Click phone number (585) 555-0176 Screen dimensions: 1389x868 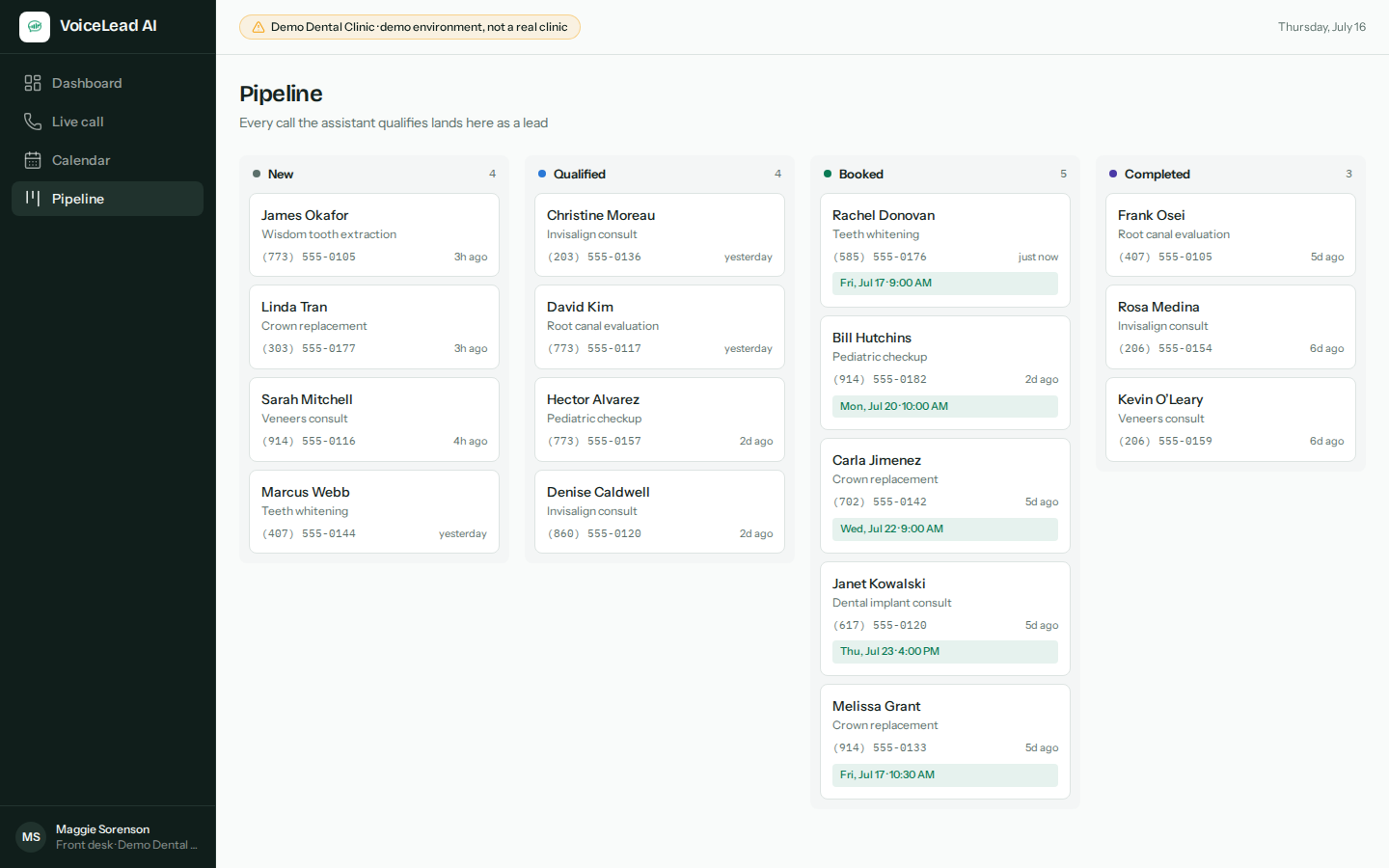[880, 257]
